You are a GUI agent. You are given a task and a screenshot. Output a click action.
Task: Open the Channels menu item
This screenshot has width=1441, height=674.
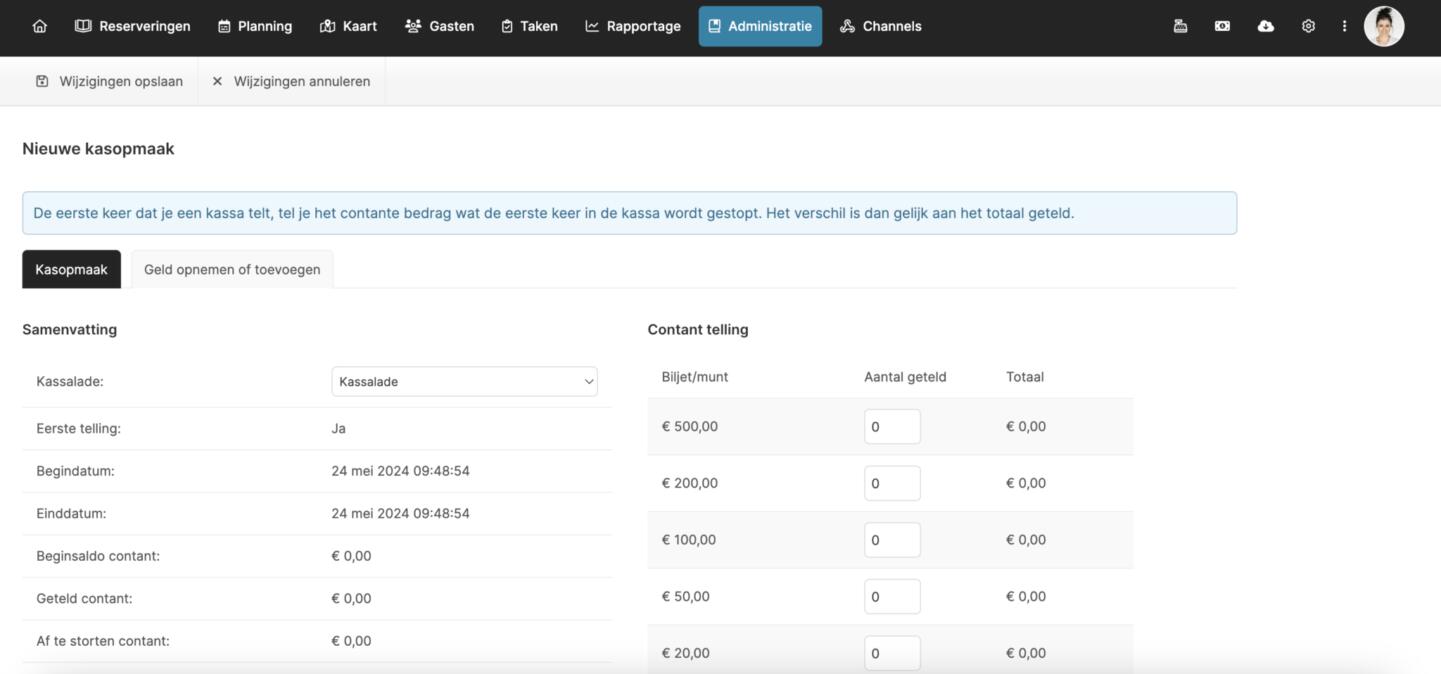pyautogui.click(x=880, y=26)
